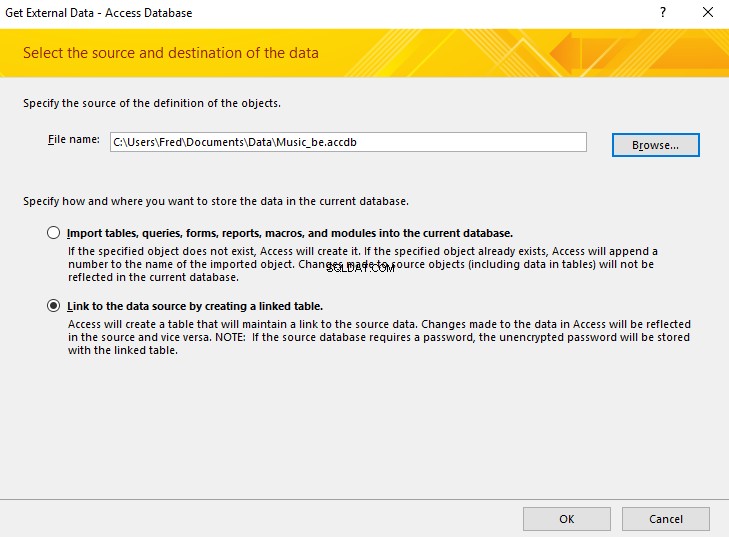Close the Get External Data dialog

708,12
